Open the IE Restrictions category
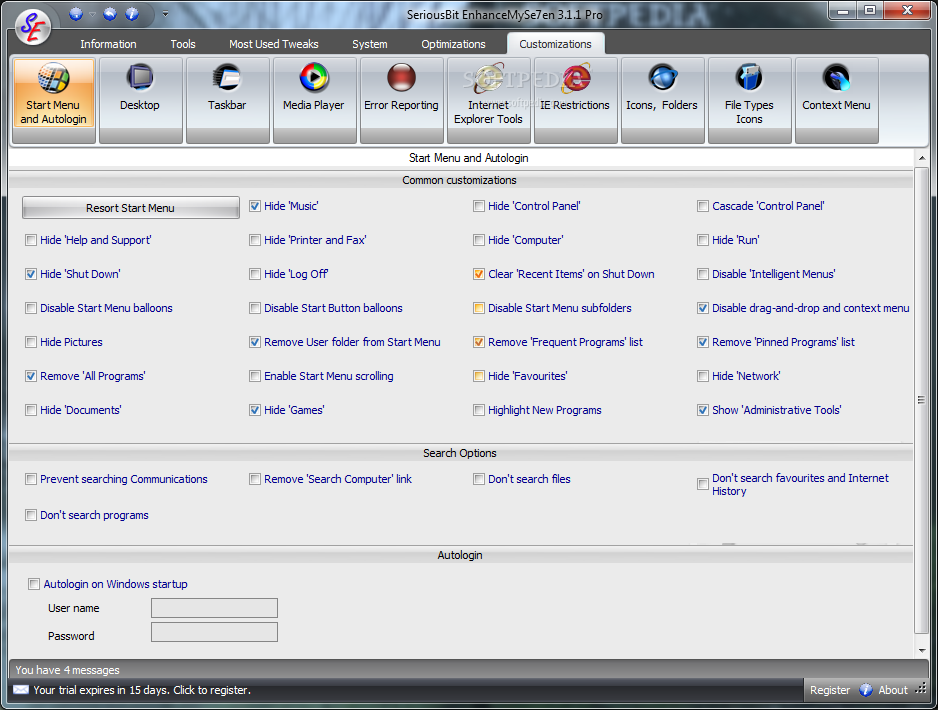 point(575,100)
